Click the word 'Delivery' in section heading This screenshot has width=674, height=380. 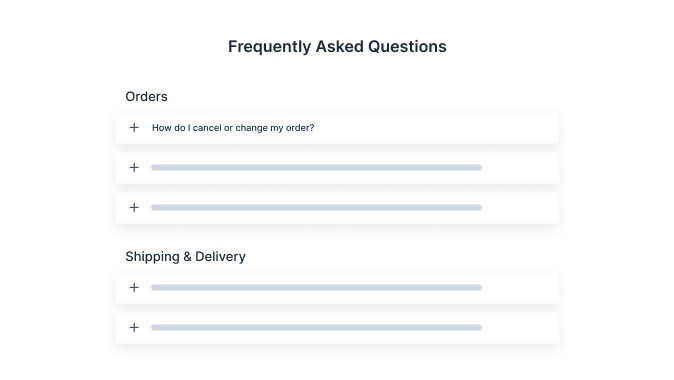[221, 257]
